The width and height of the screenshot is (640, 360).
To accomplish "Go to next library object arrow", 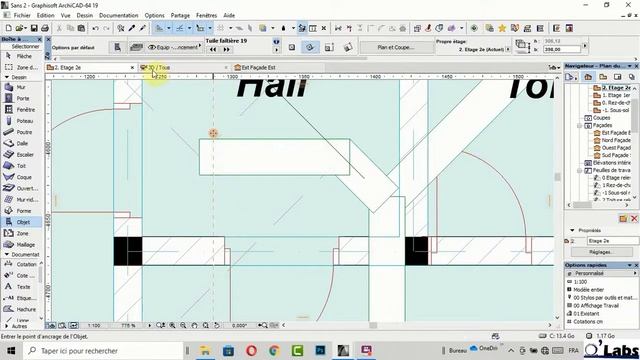I will coord(227,49).
